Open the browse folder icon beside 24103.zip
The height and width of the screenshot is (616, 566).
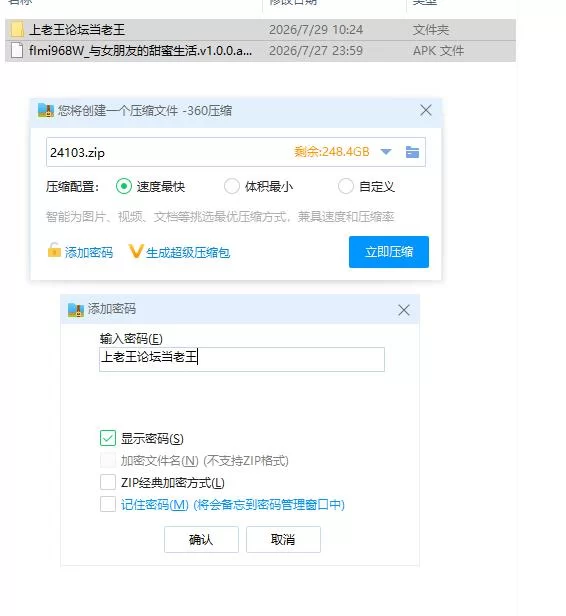tap(412, 152)
